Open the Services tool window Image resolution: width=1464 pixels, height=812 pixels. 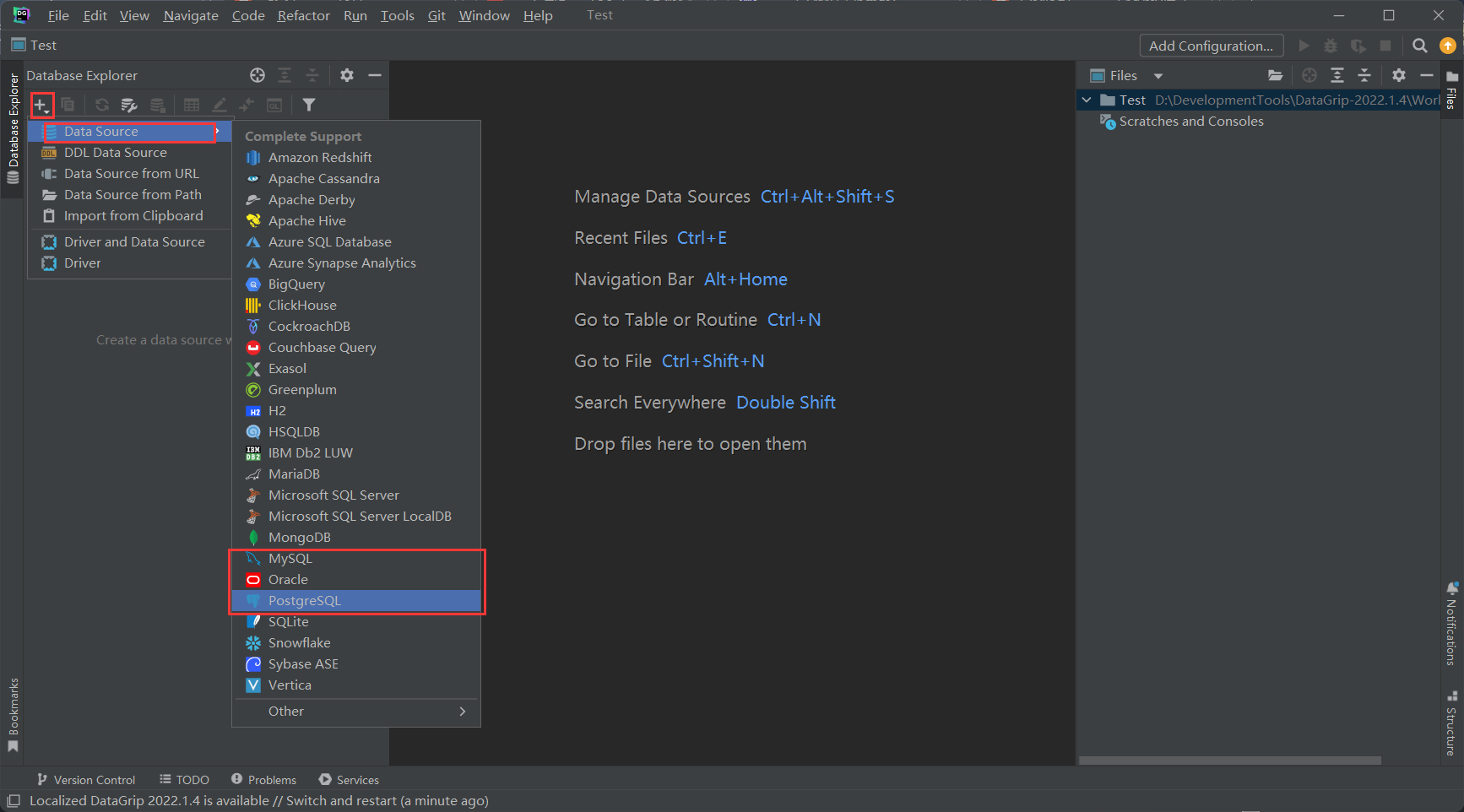coord(349,780)
